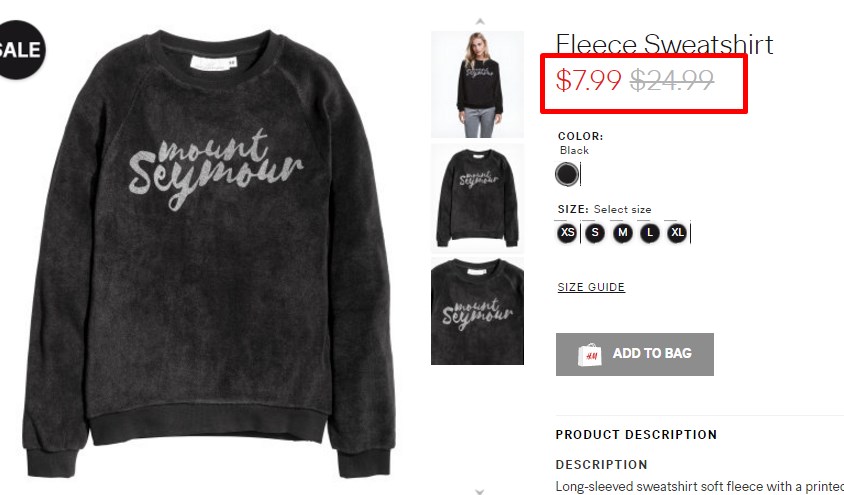
Task: Click the H&M shopping bag icon
Action: point(589,355)
